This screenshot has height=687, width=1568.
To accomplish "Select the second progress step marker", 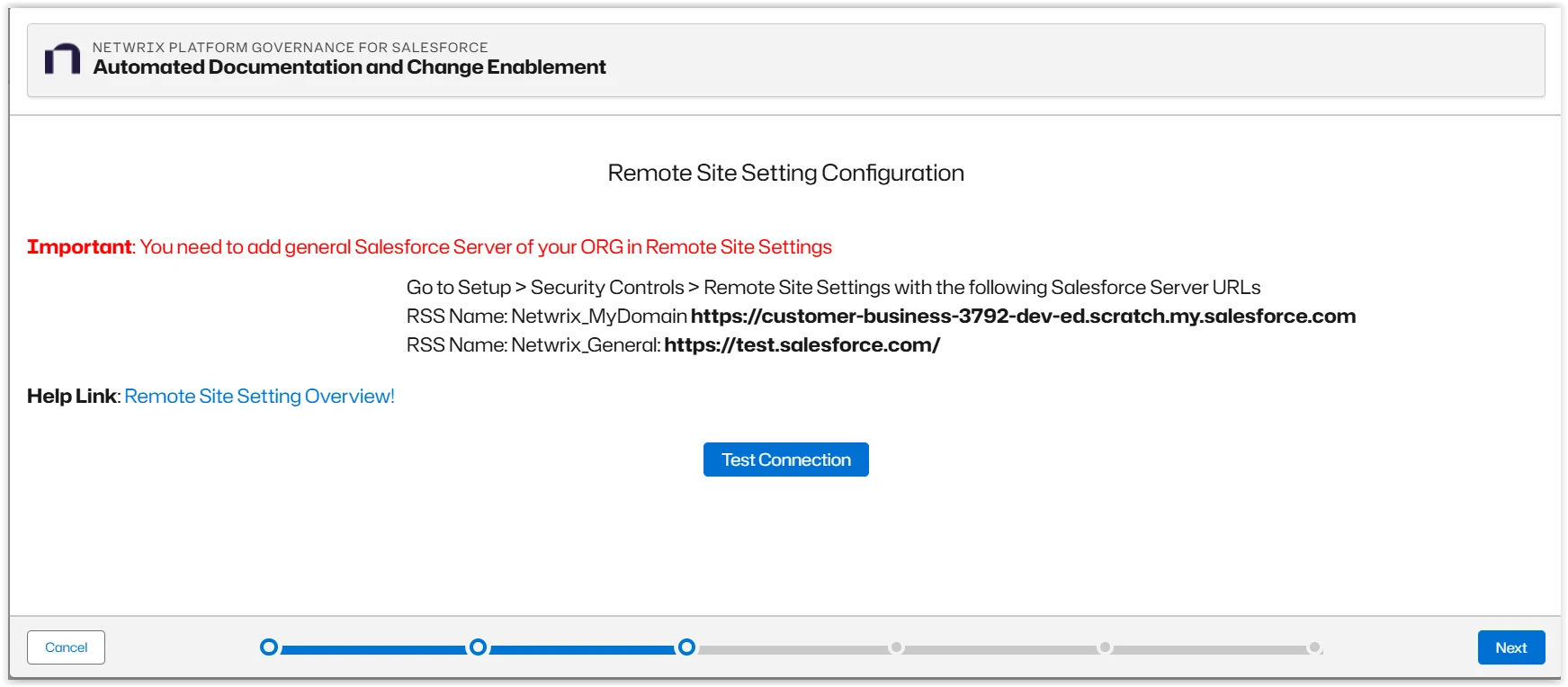I will 479,647.
